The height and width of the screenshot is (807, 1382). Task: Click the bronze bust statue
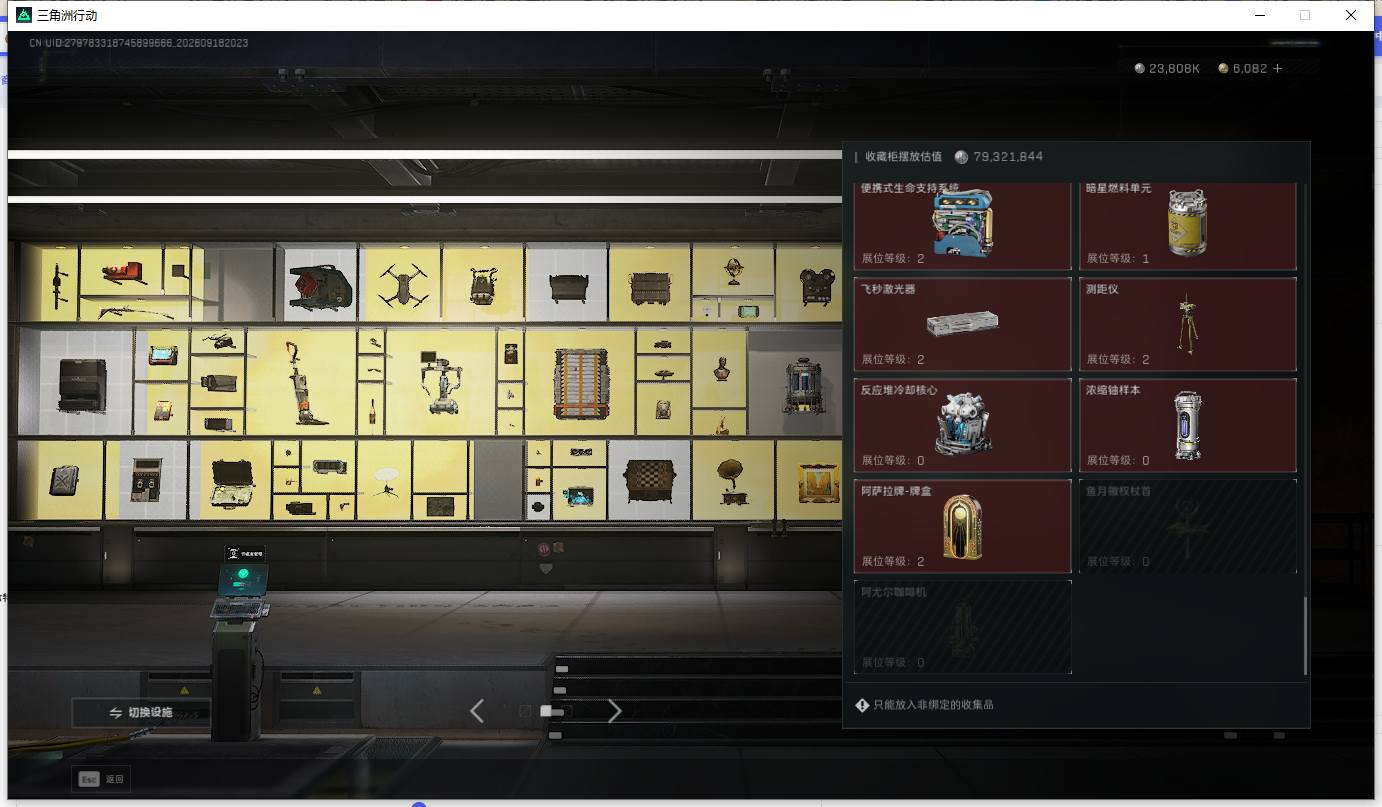(x=721, y=367)
